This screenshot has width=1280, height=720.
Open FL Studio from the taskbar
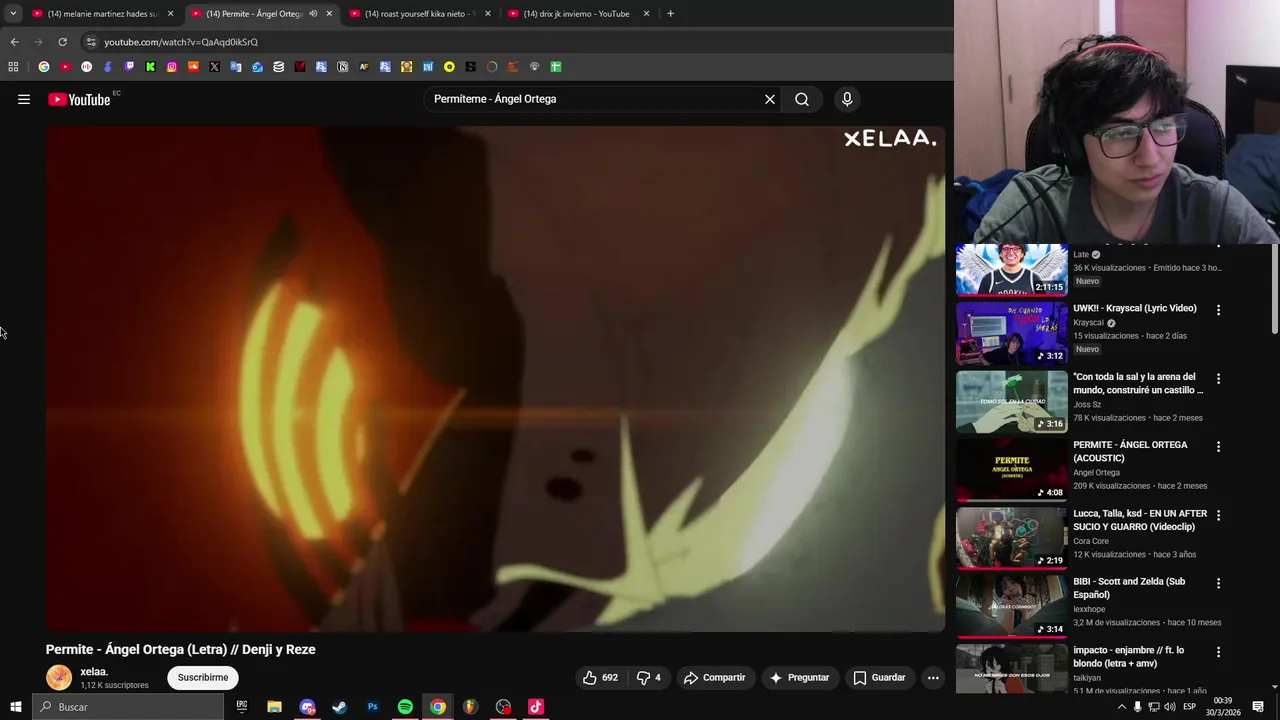pyautogui.click(x=470, y=707)
